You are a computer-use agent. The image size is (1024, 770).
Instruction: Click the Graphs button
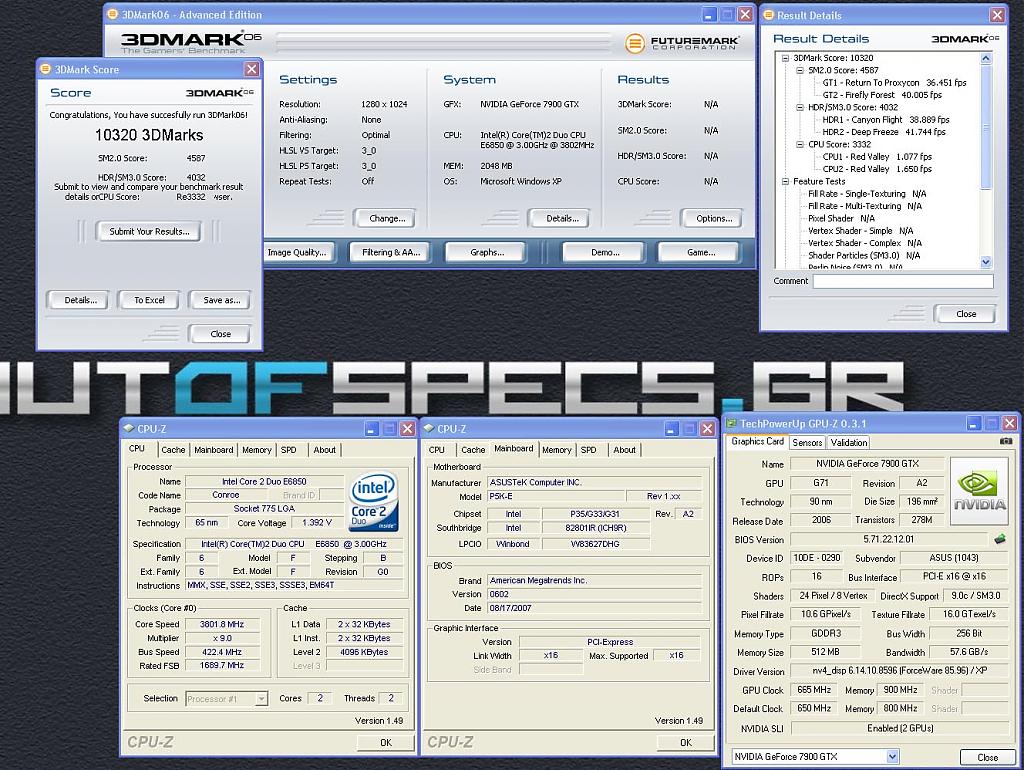click(487, 252)
